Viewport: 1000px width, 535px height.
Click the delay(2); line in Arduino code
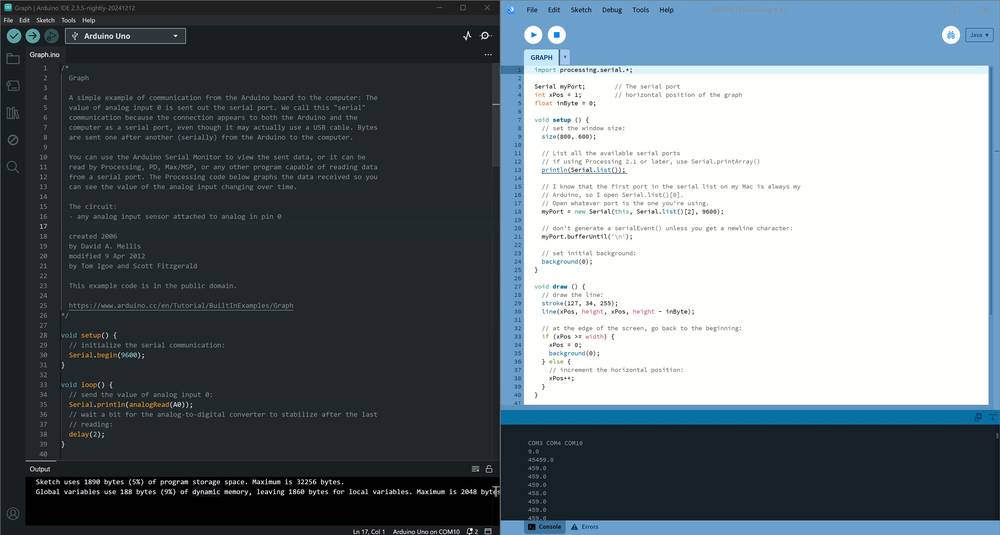87,434
